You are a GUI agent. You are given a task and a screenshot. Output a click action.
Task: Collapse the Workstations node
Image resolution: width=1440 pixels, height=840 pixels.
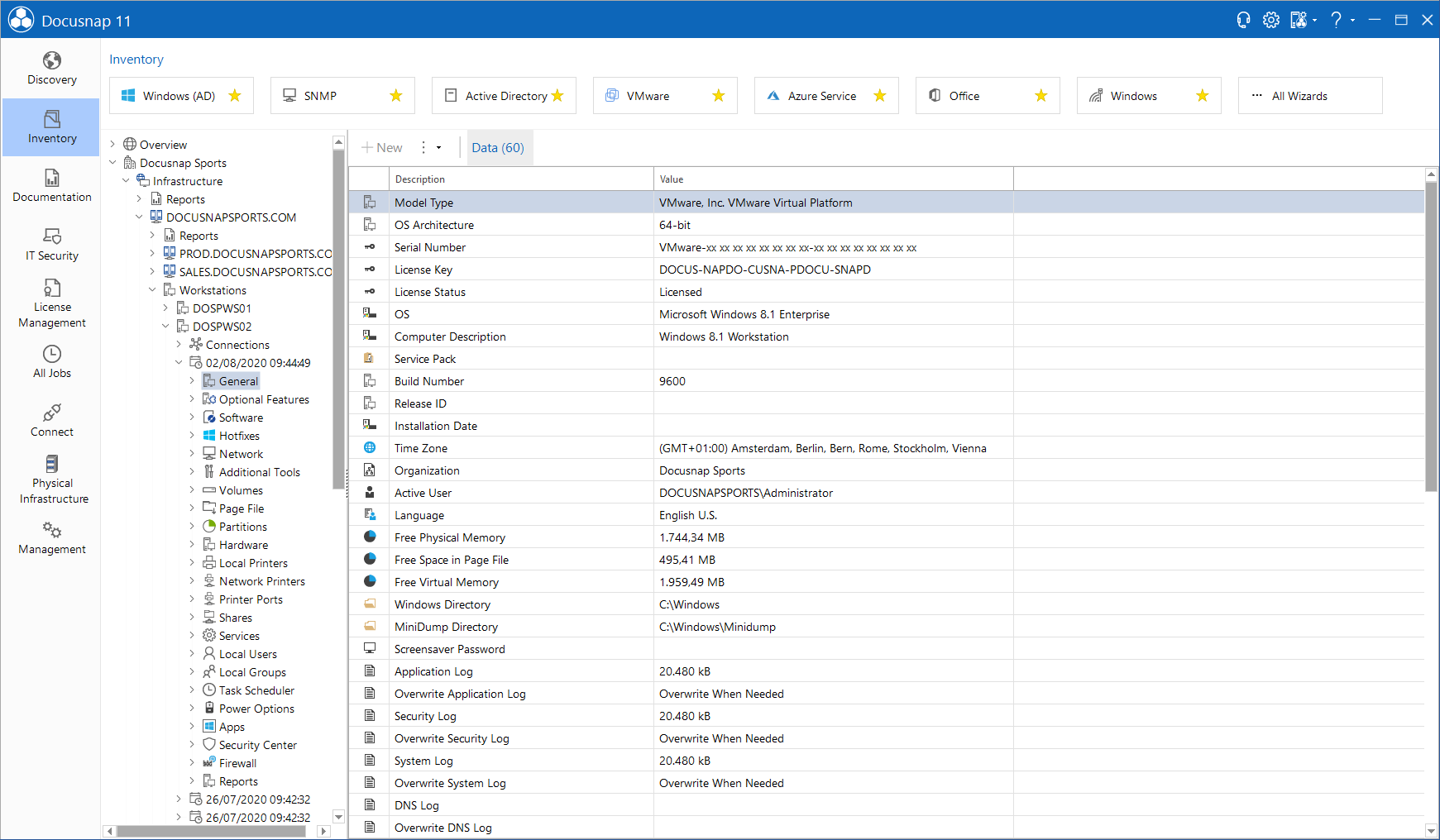coord(152,290)
